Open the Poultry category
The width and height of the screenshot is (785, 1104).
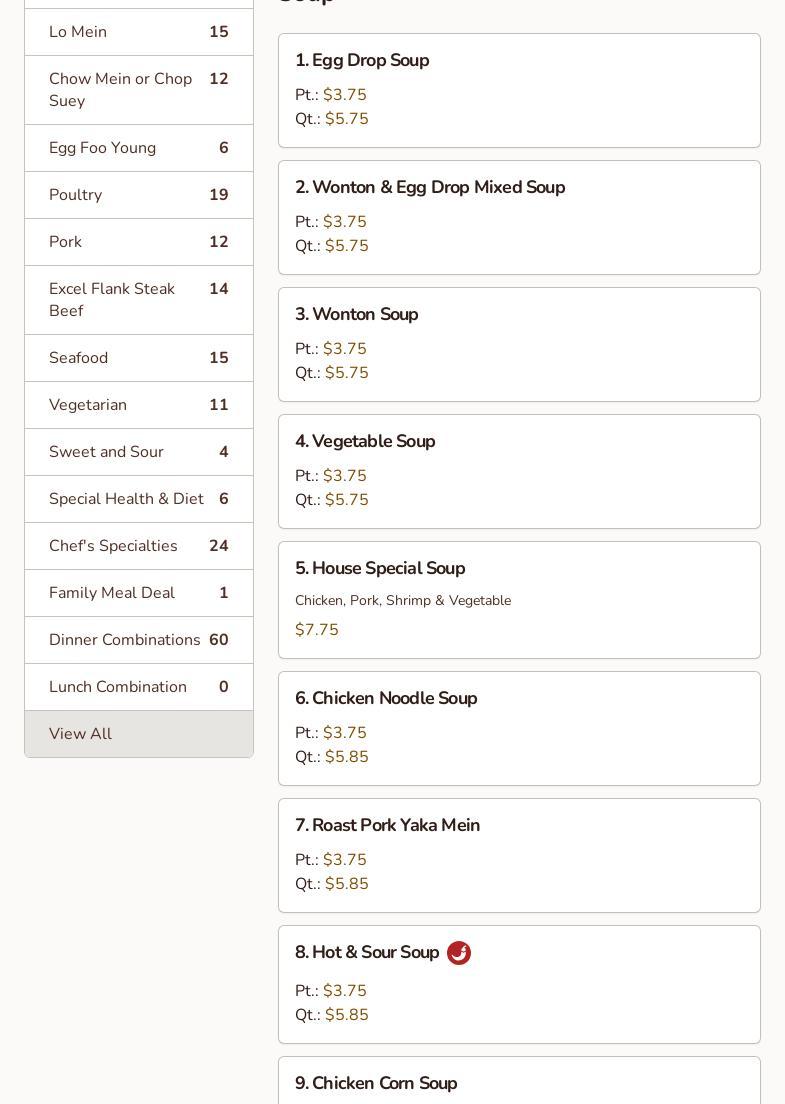click(138, 195)
